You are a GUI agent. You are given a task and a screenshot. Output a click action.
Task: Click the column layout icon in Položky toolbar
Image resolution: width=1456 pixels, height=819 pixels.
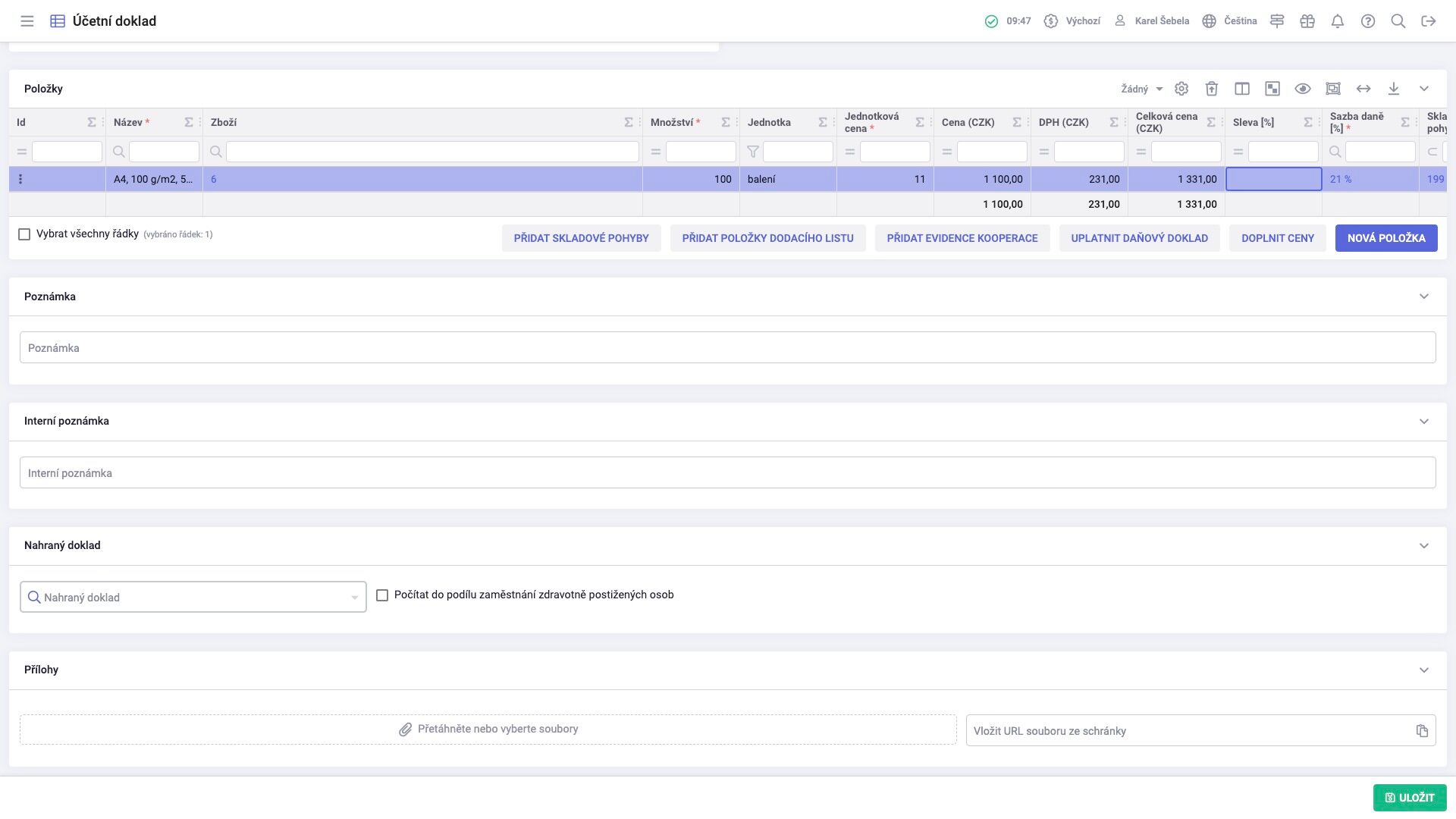(1241, 89)
